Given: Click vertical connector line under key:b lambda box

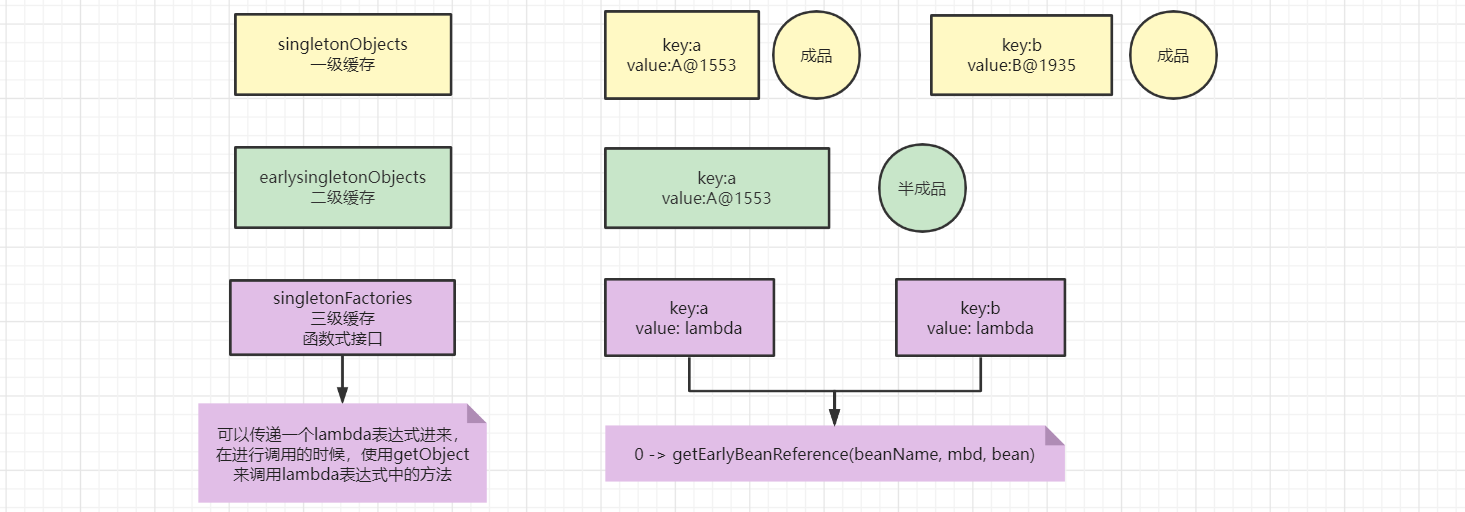Looking at the screenshot, I should coord(980,373).
